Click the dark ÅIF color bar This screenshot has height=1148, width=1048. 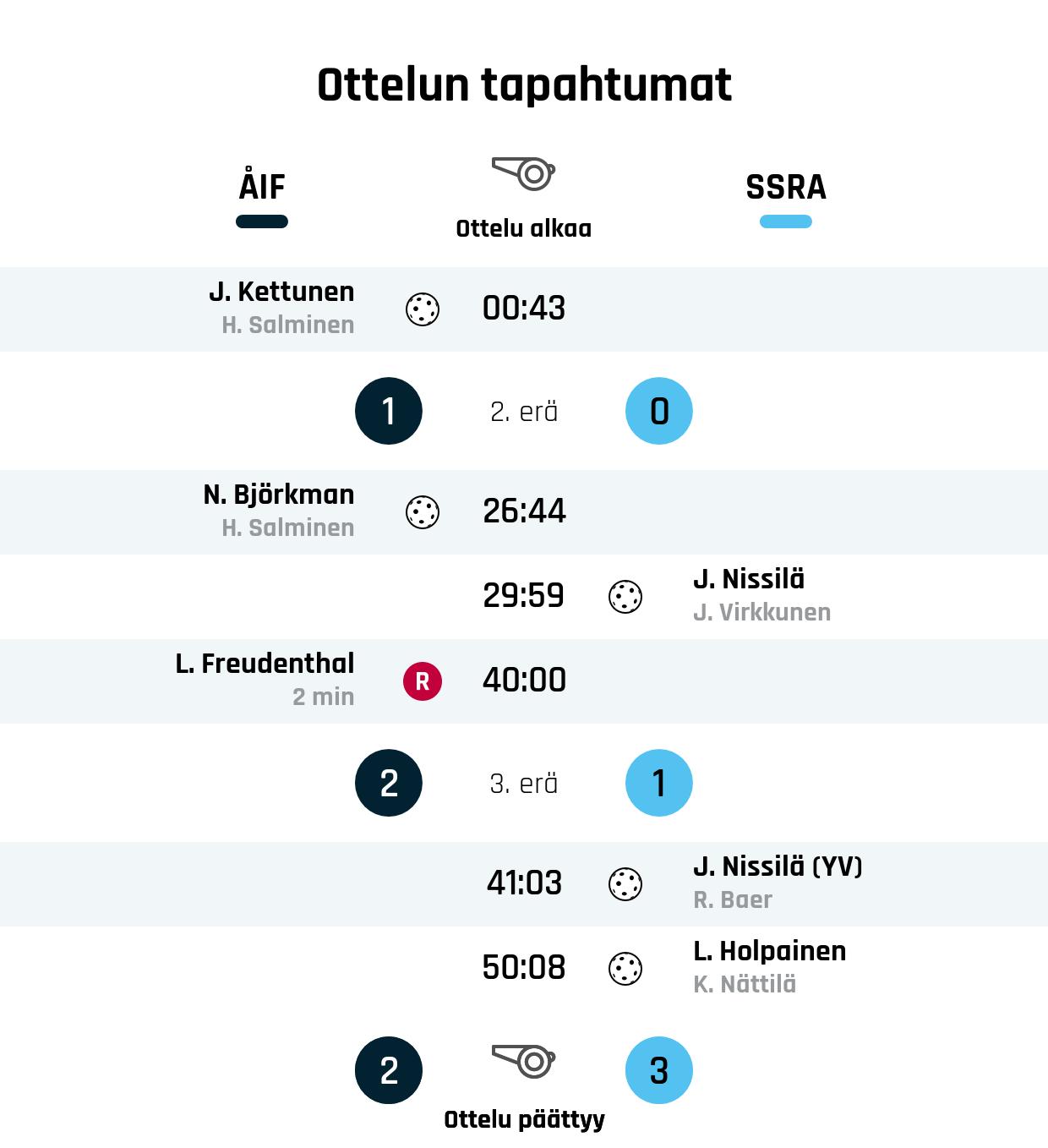(262, 221)
